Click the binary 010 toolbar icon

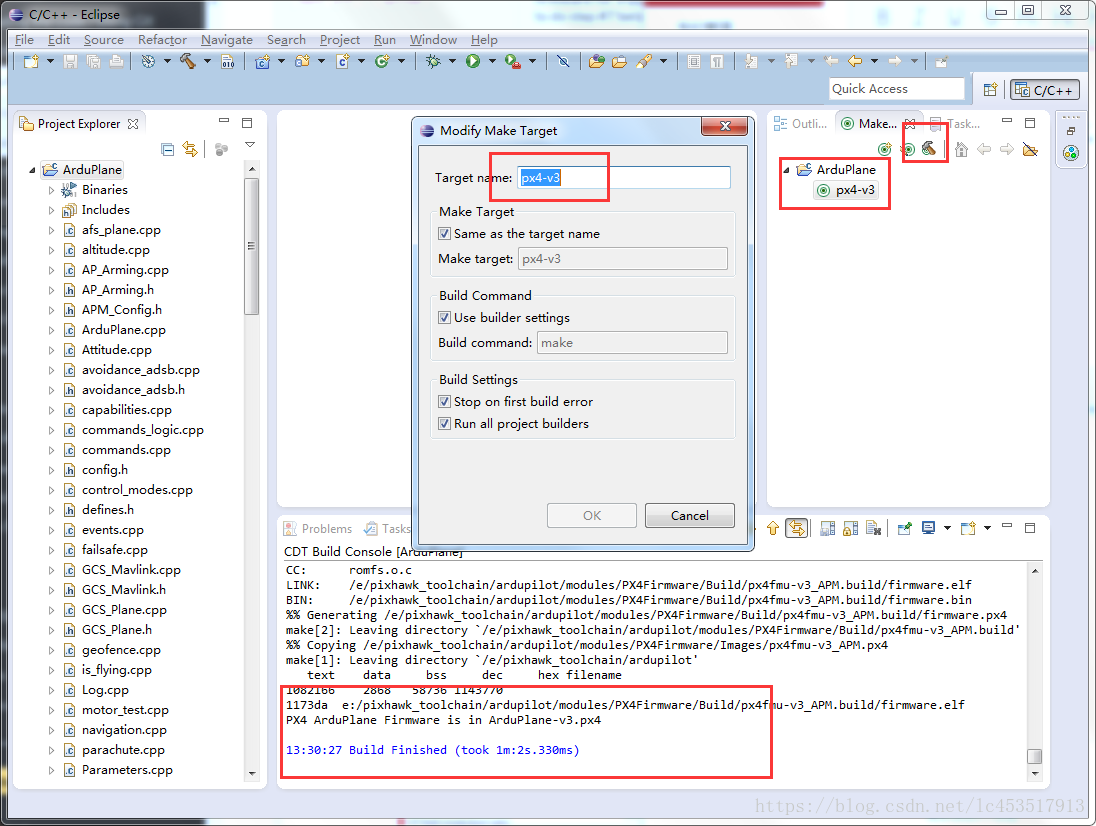pyautogui.click(x=228, y=61)
